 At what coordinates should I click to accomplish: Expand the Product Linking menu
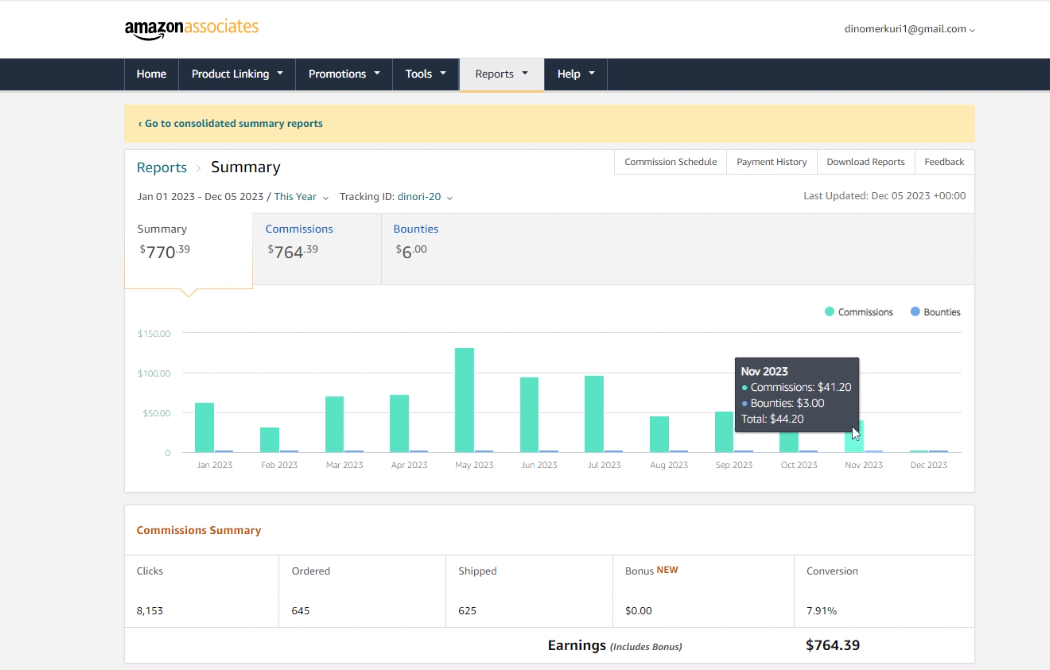(237, 74)
